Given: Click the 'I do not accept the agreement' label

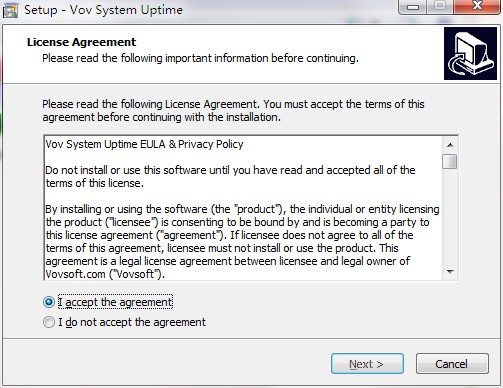Looking at the screenshot, I should 132,322.
